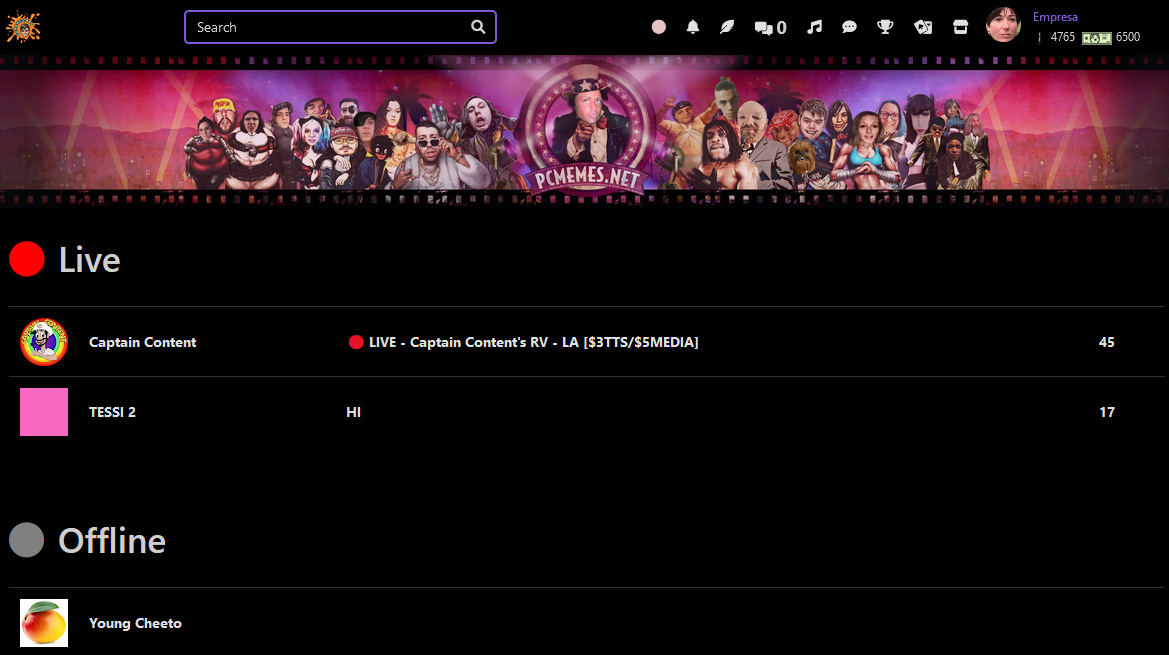The height and width of the screenshot is (655, 1169).
Task: Click the PCMEMES.NET banner image
Action: coord(584,130)
